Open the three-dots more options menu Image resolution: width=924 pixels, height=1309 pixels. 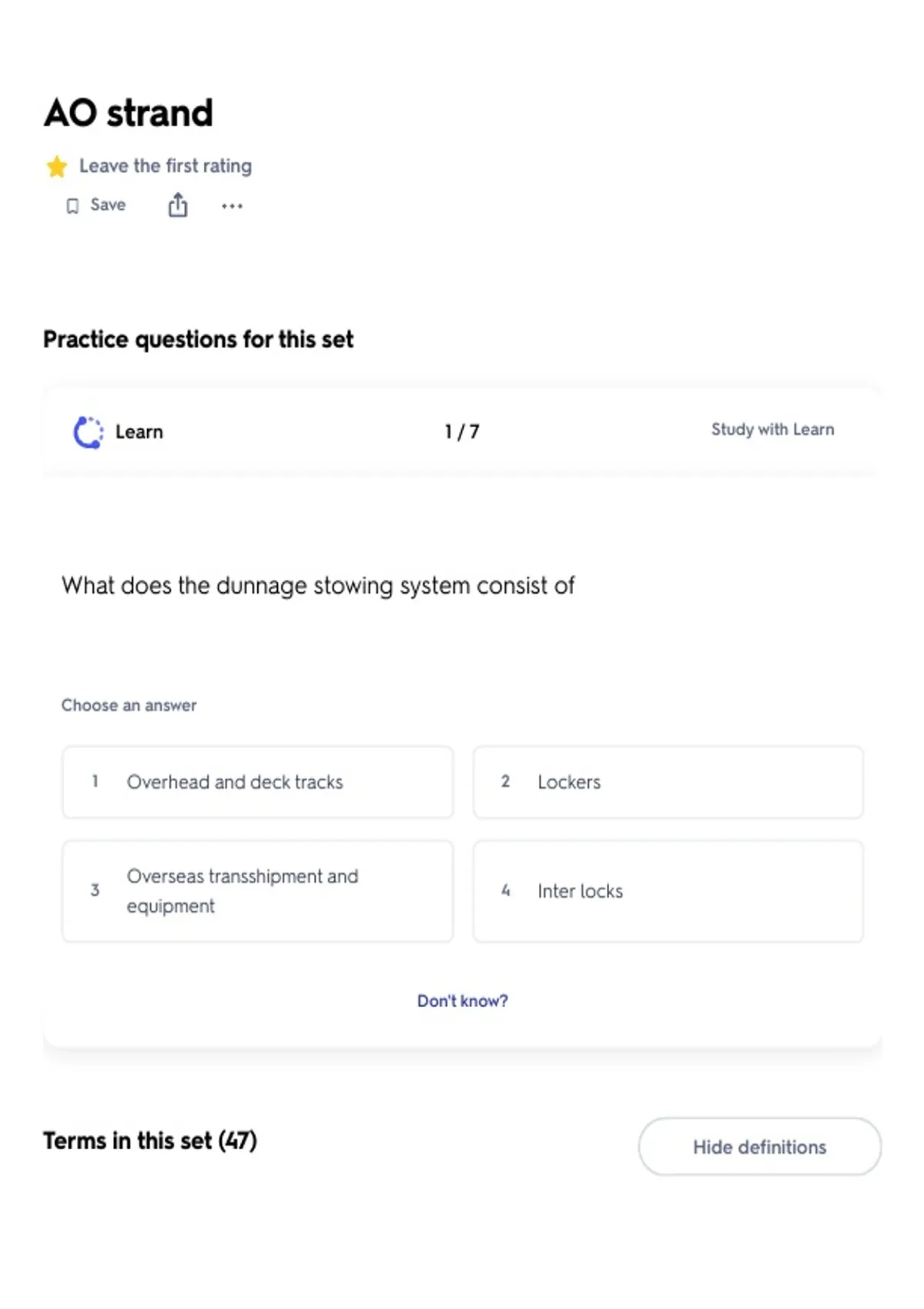pyautogui.click(x=232, y=206)
